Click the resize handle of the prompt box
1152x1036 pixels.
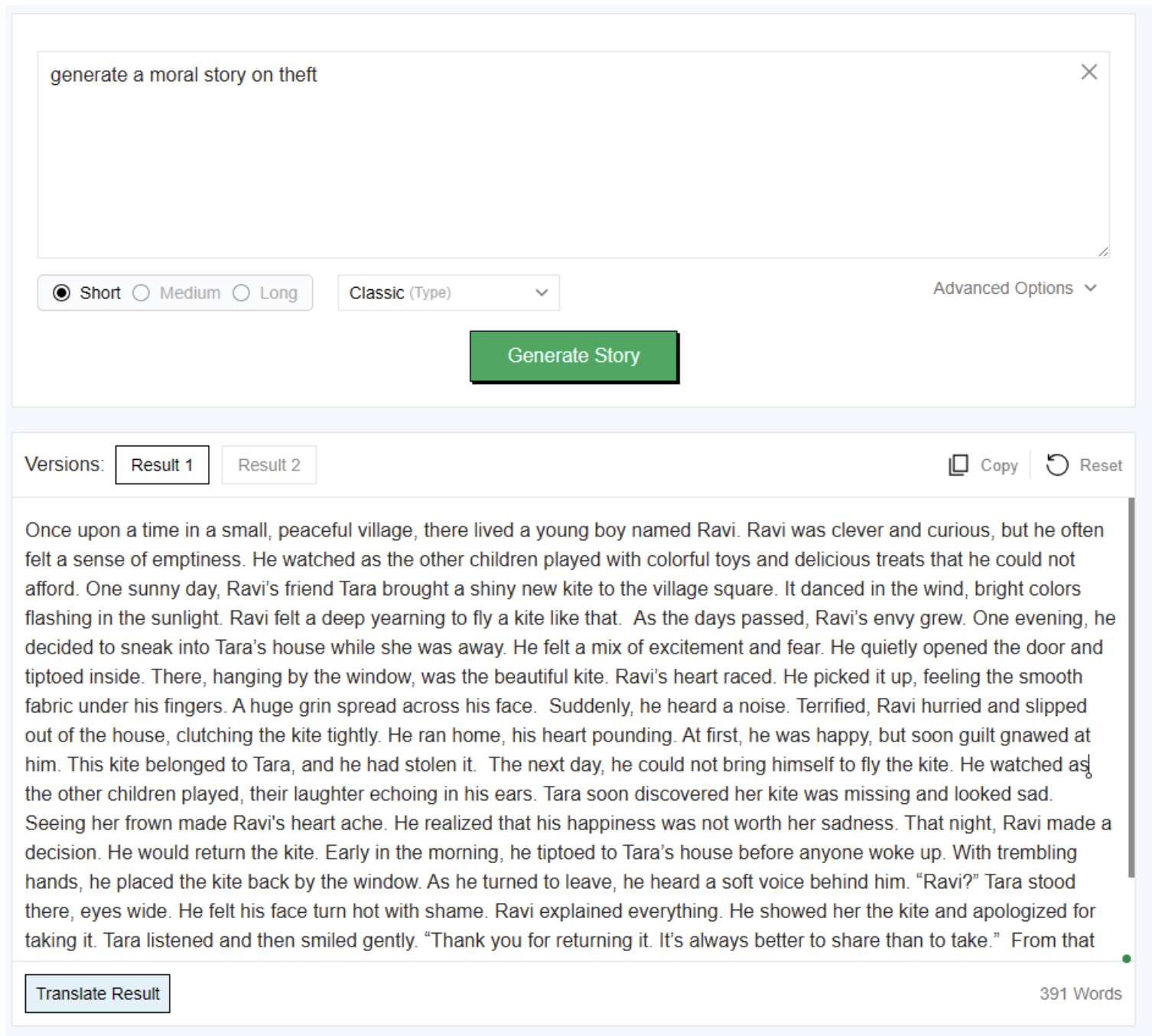(1103, 252)
